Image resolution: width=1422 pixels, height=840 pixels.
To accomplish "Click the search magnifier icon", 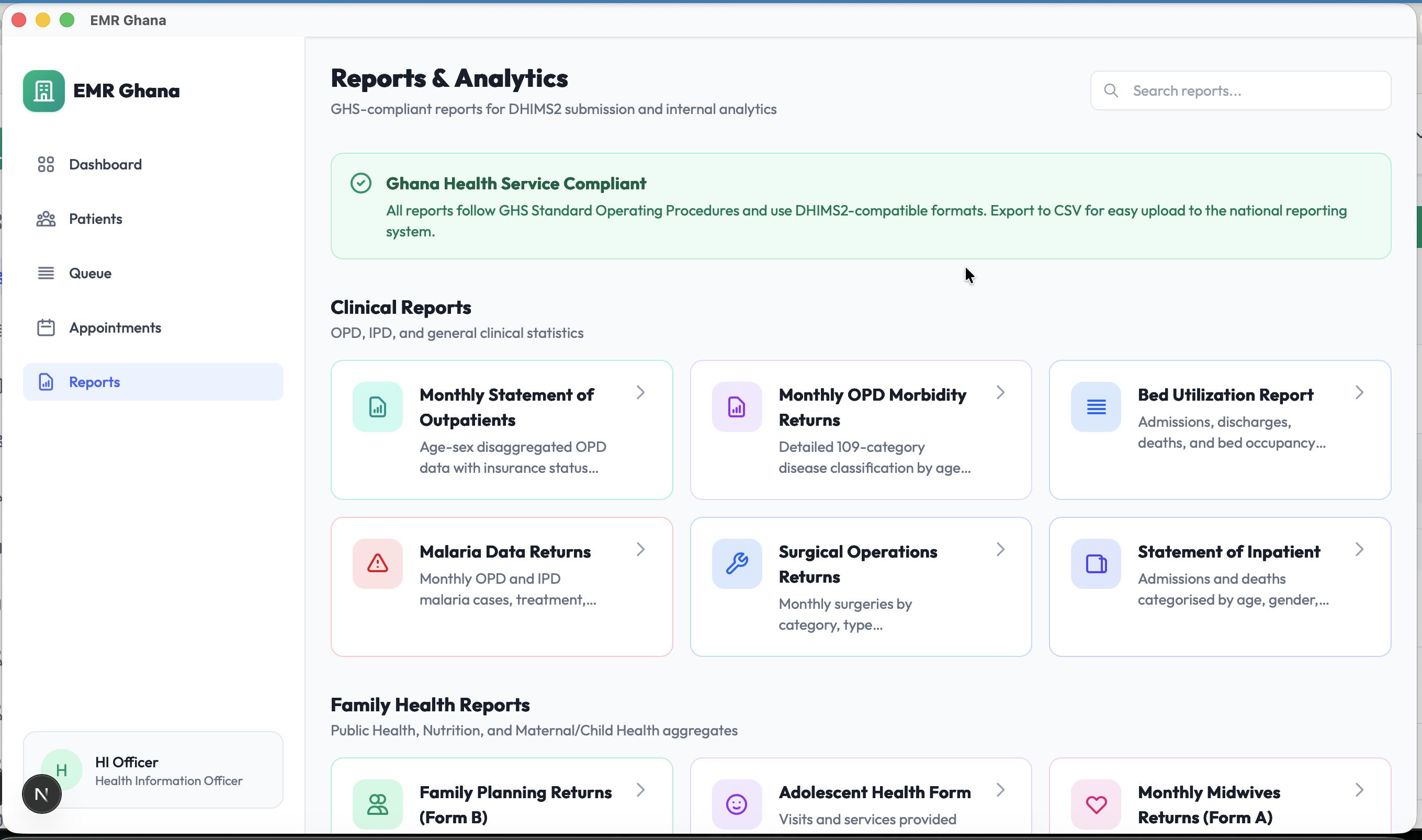I will (1111, 90).
